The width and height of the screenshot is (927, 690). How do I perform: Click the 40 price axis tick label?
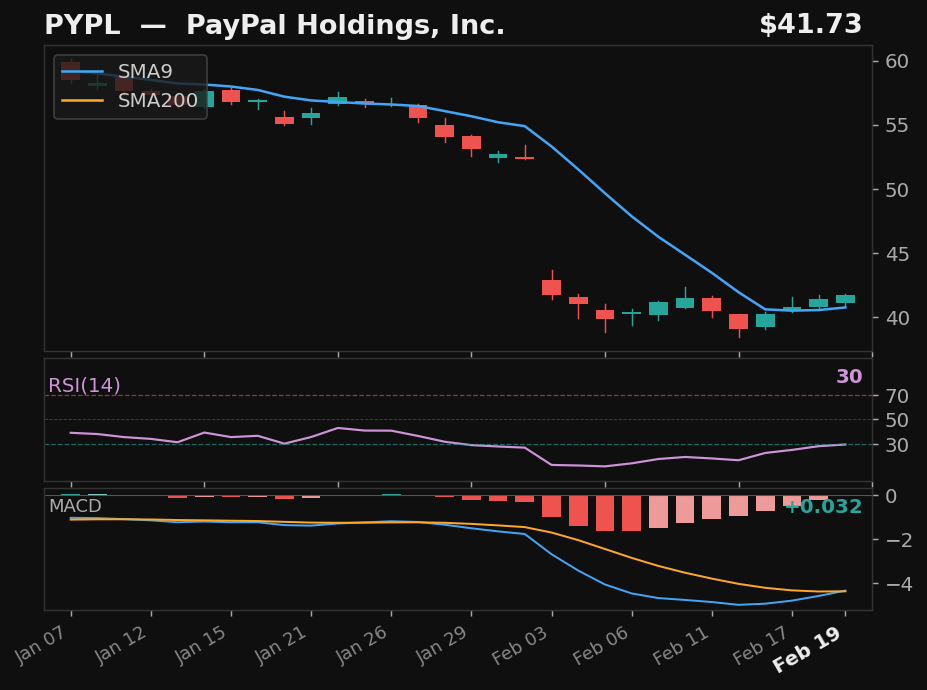coord(897,318)
